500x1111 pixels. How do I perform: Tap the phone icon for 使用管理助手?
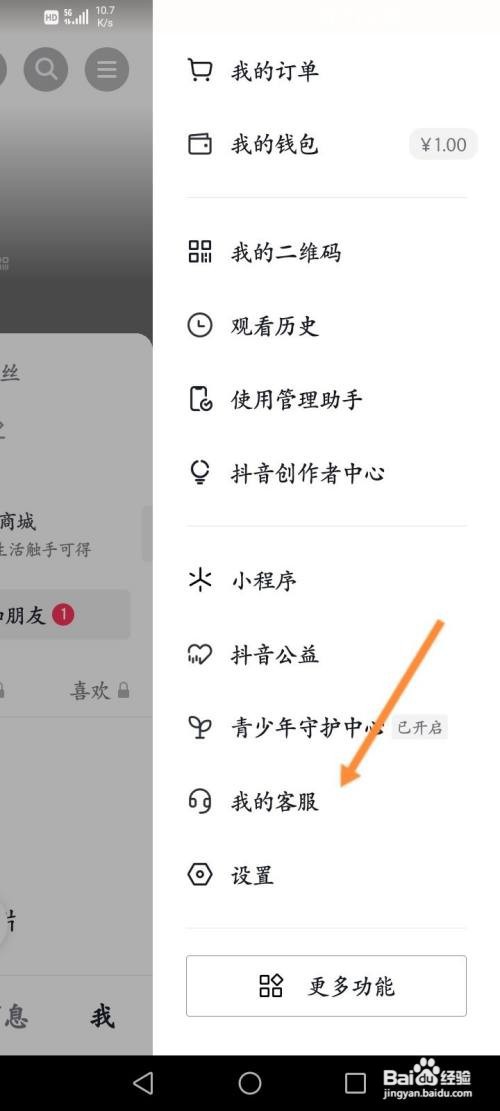pos(200,399)
